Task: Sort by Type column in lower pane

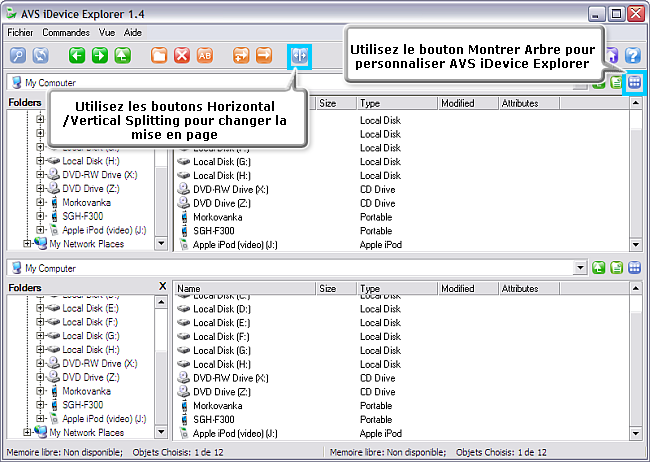Action: (x=397, y=289)
